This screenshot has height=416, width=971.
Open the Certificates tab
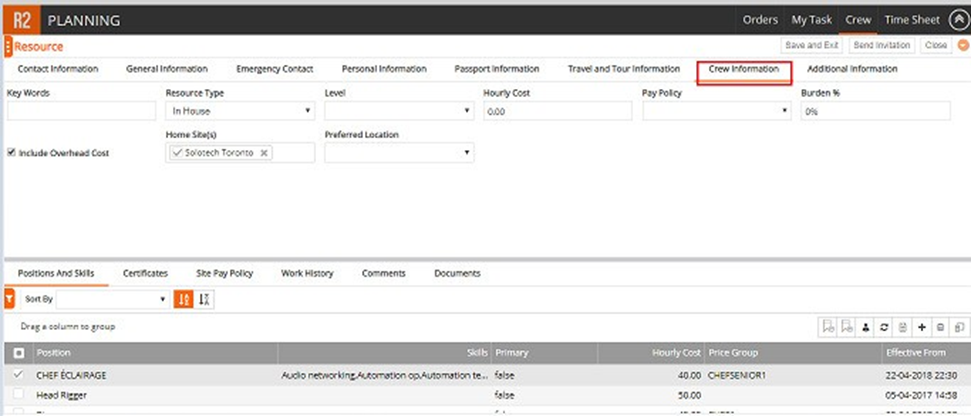pos(145,273)
